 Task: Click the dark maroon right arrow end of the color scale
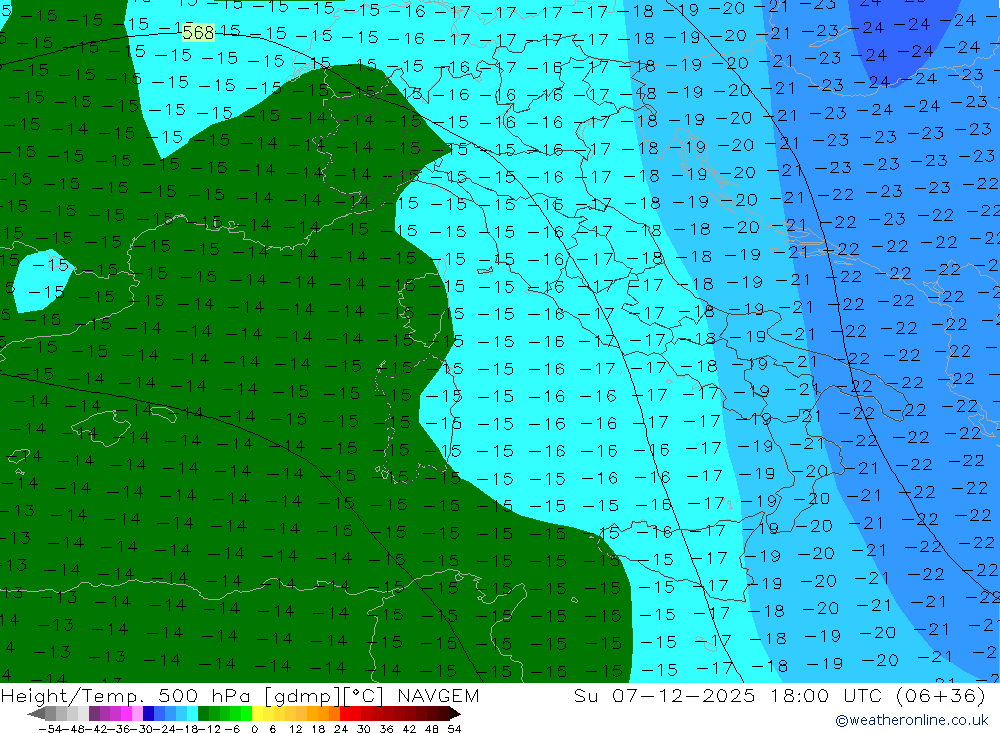click(454, 714)
